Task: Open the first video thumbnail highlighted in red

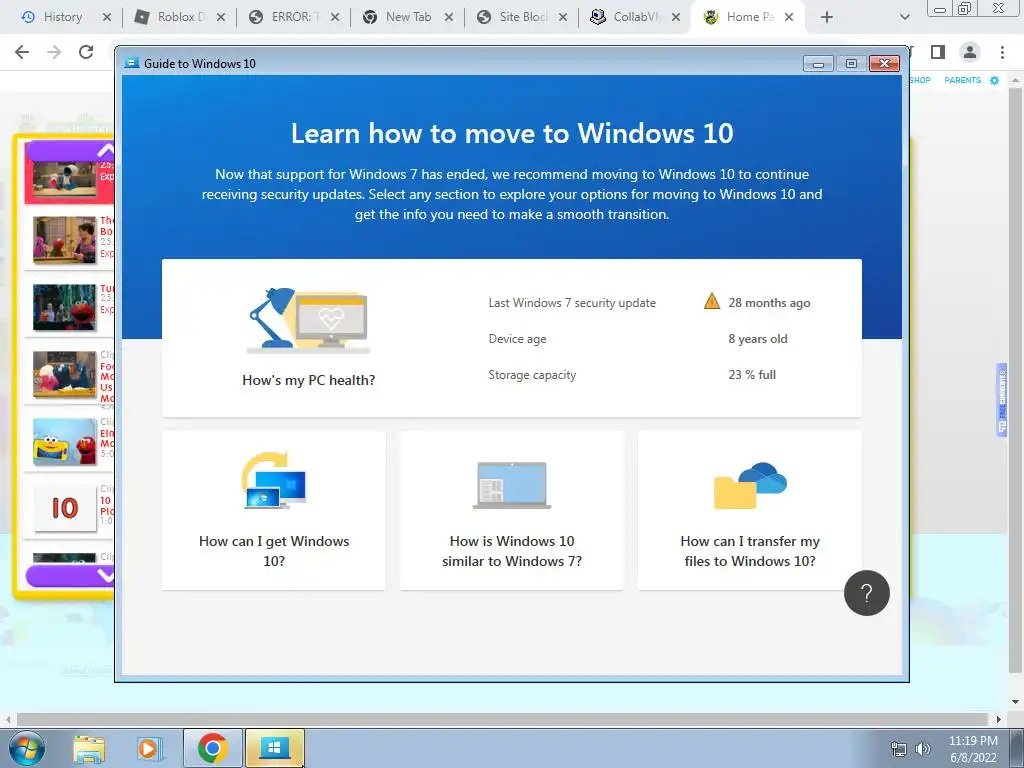Action: coord(64,178)
